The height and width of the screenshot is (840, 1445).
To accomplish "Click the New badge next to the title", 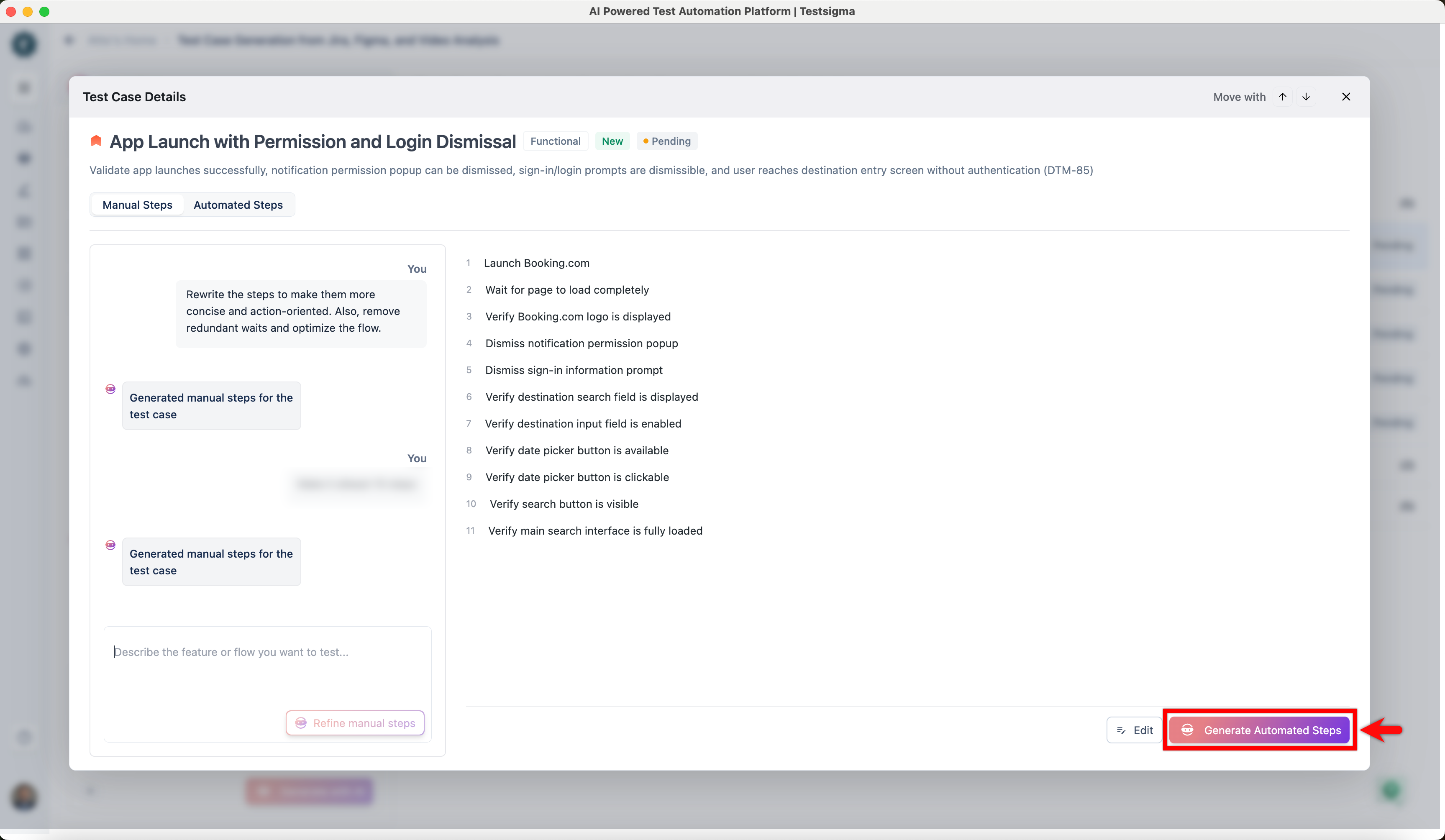I will pyautogui.click(x=612, y=141).
